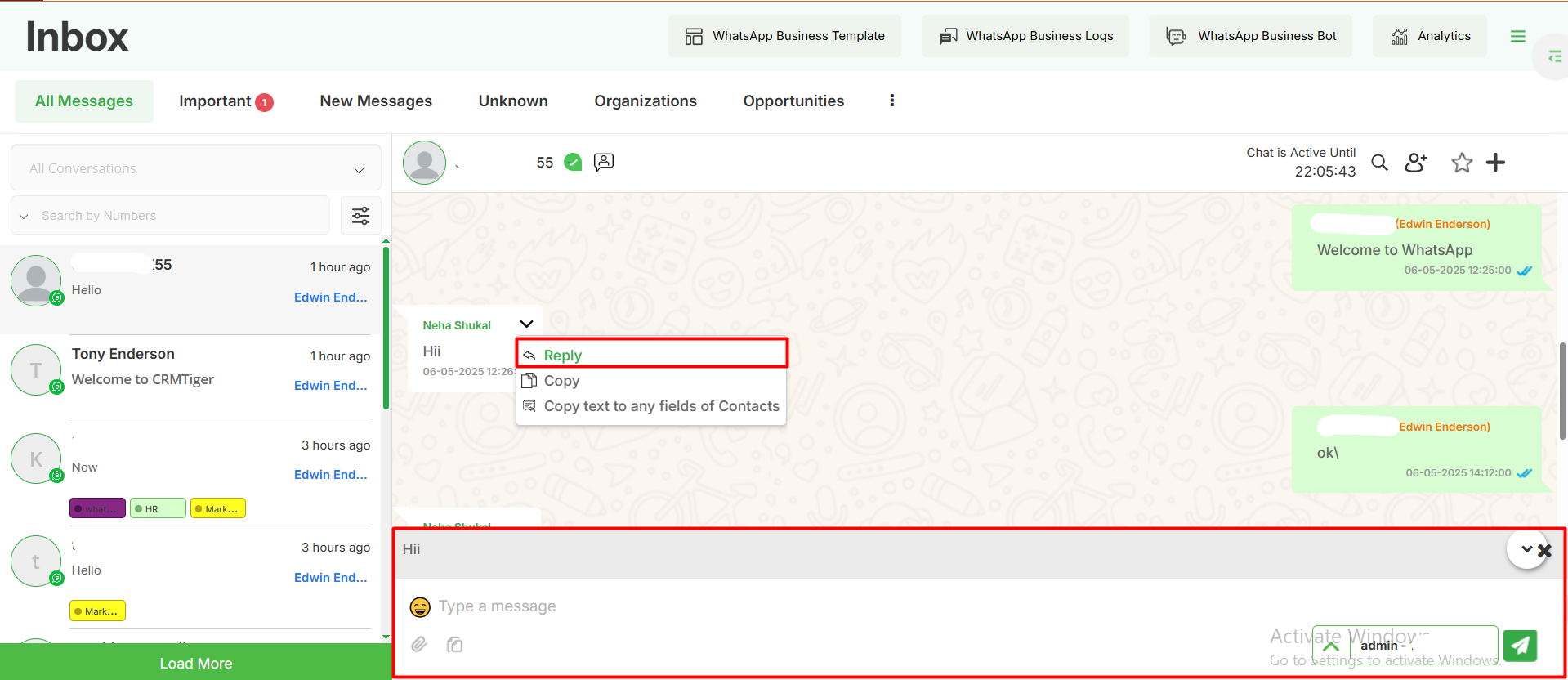This screenshot has width=1568, height=680.
Task: Click scrollbar up arrow of conversation list
Action: click(386, 241)
